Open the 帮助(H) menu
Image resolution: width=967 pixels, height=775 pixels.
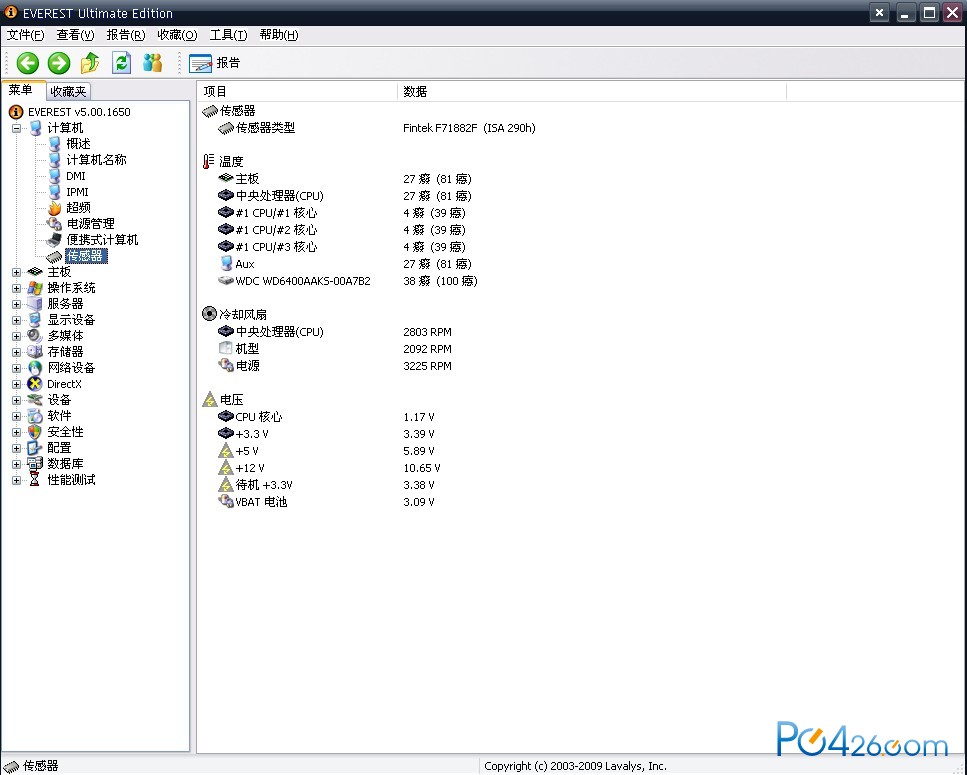tap(279, 35)
